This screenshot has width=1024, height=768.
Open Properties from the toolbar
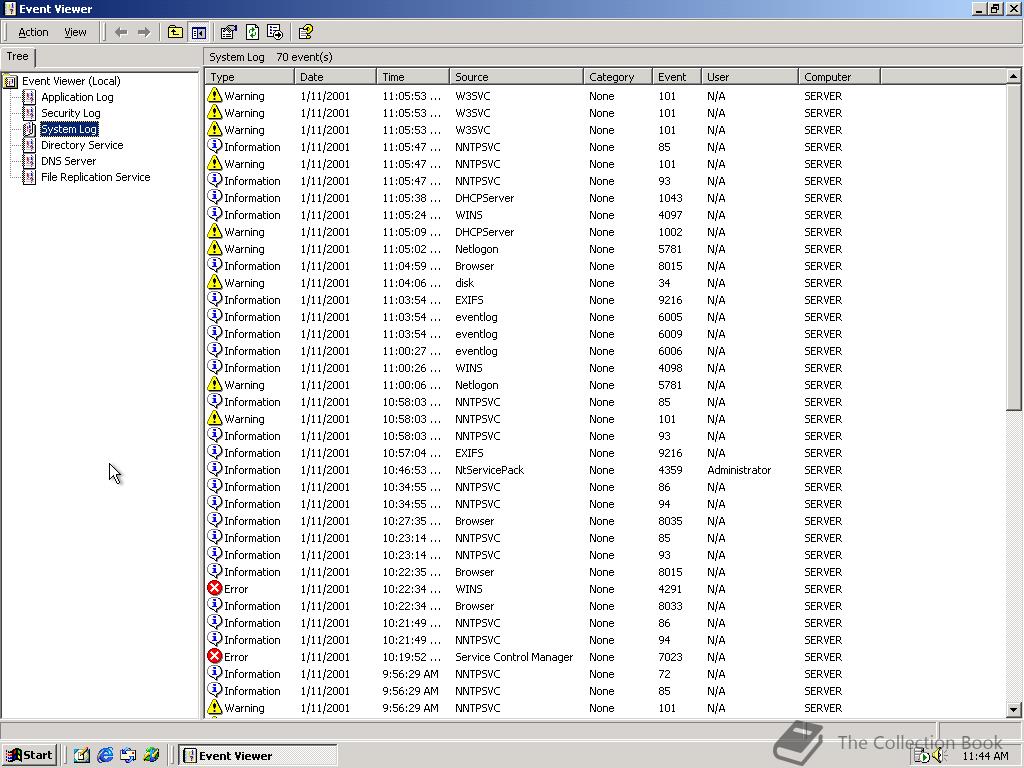click(229, 32)
